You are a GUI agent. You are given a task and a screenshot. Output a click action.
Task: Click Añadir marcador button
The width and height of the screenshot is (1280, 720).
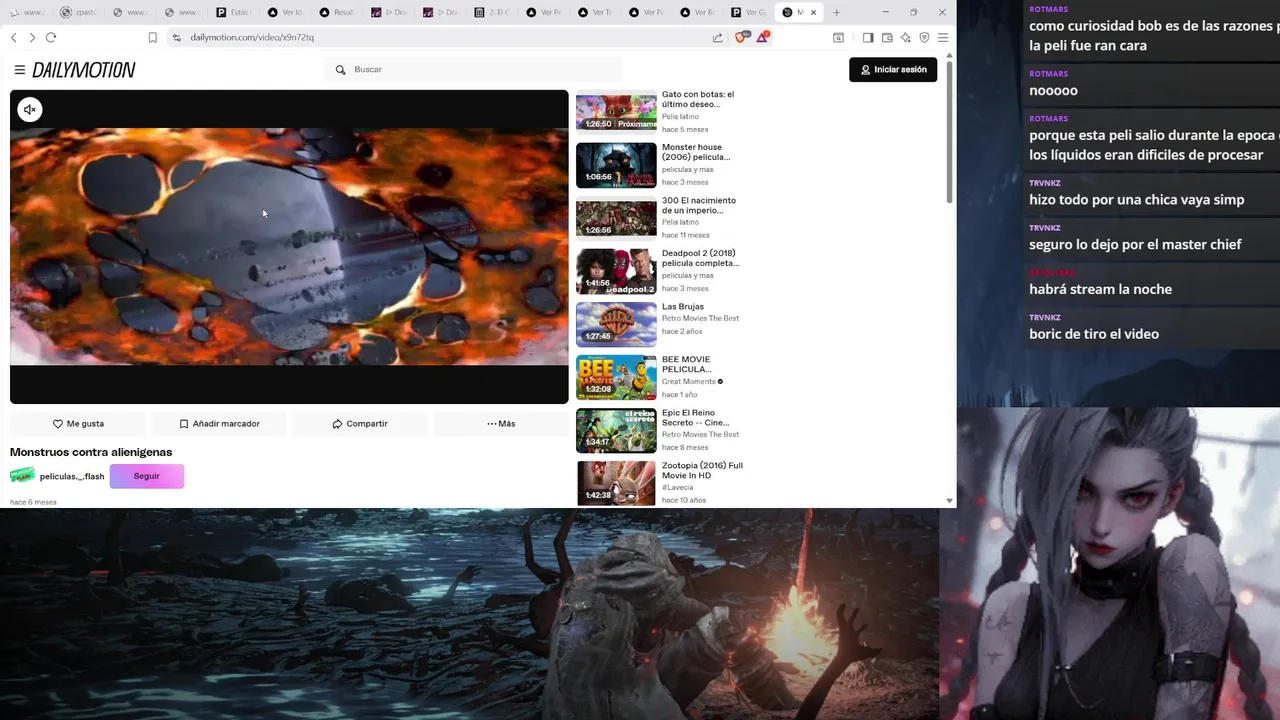219,424
